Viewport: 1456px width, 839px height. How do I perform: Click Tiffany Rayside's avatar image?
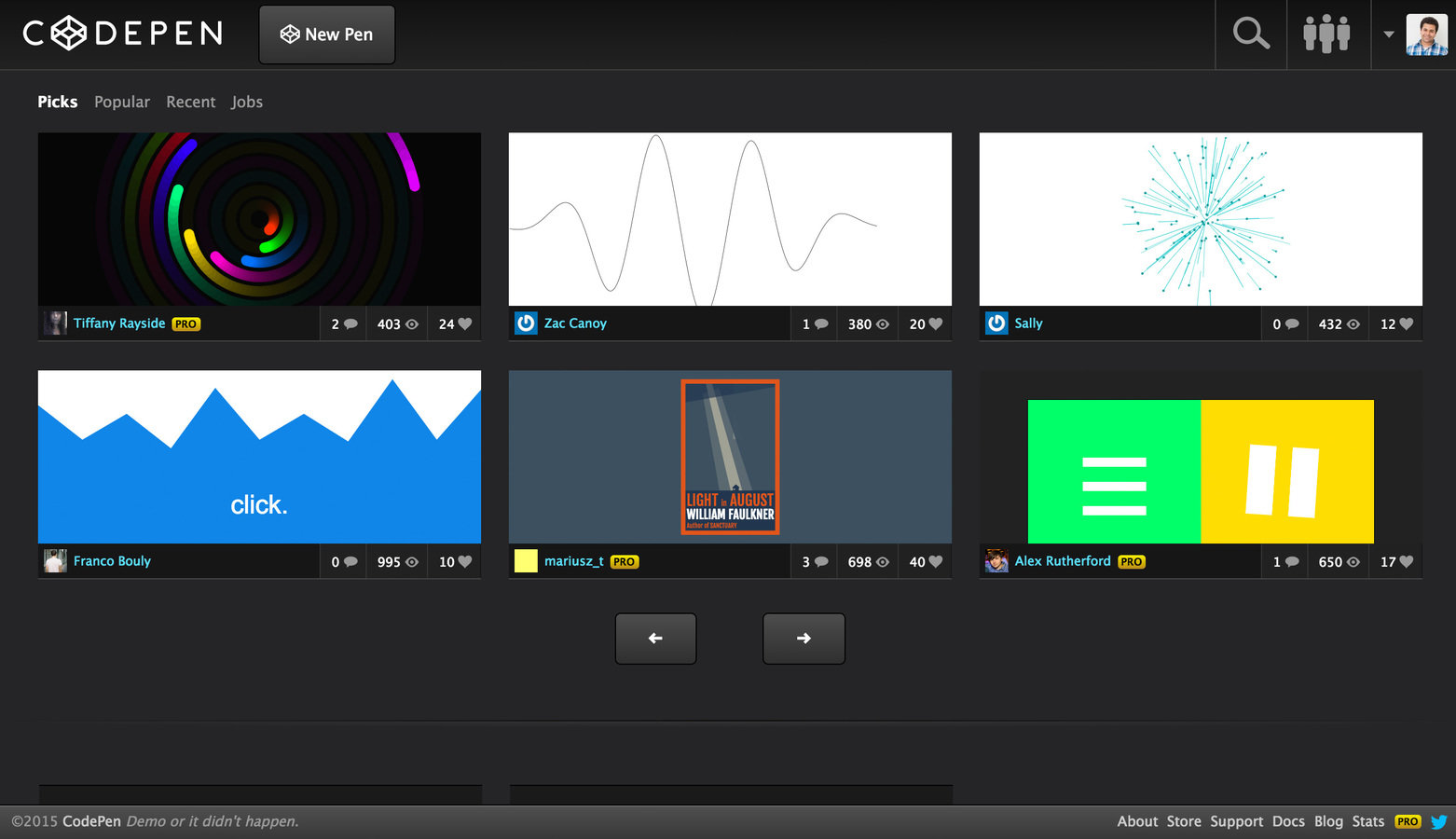[55, 323]
